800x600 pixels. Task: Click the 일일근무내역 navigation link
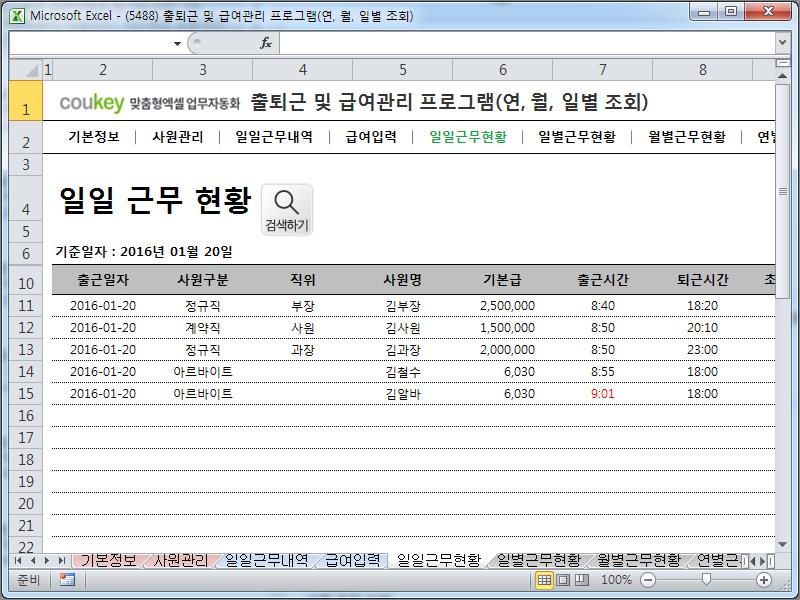[x=274, y=137]
